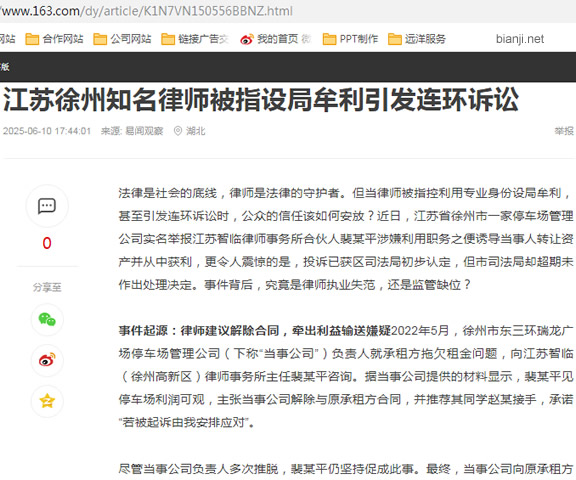Click the red comment count 0
This screenshot has width=576, height=480.
coord(47,243)
